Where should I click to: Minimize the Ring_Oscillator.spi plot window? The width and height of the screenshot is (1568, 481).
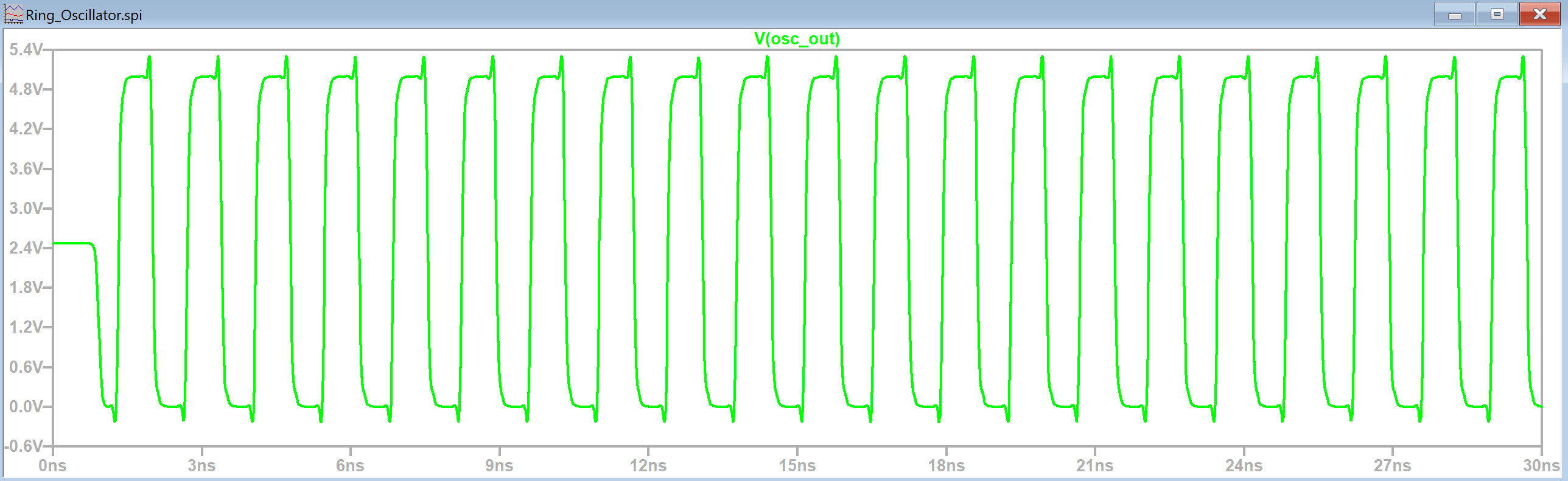point(1454,15)
